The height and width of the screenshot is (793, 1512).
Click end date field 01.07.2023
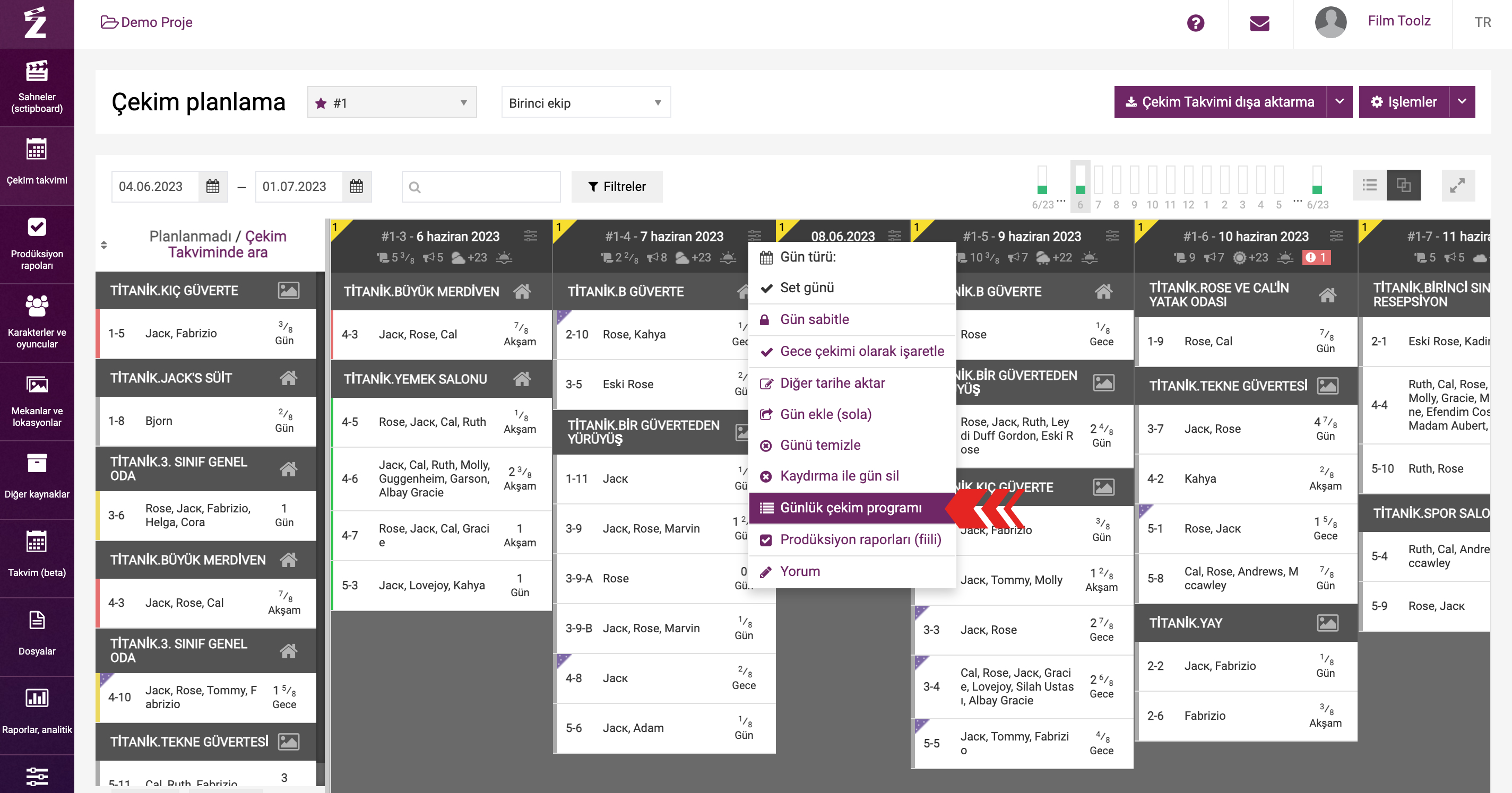299,187
